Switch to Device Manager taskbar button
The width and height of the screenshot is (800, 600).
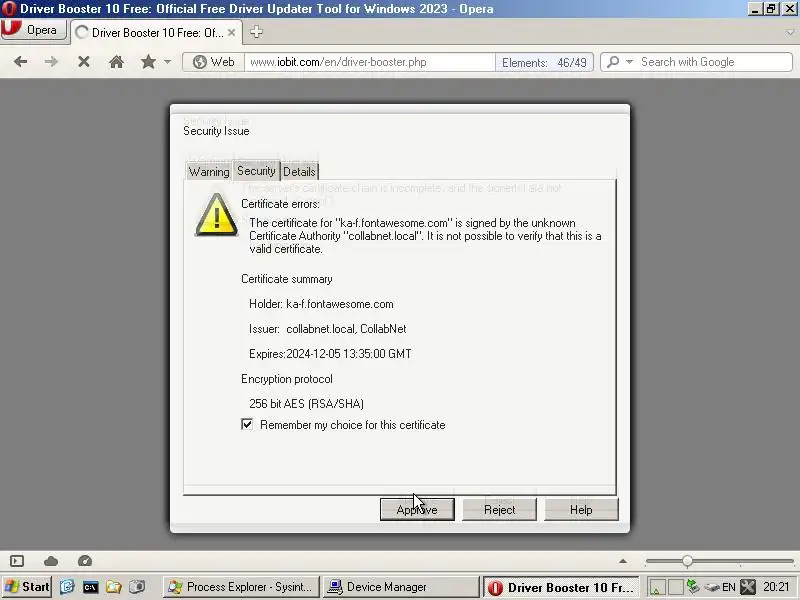point(401,587)
